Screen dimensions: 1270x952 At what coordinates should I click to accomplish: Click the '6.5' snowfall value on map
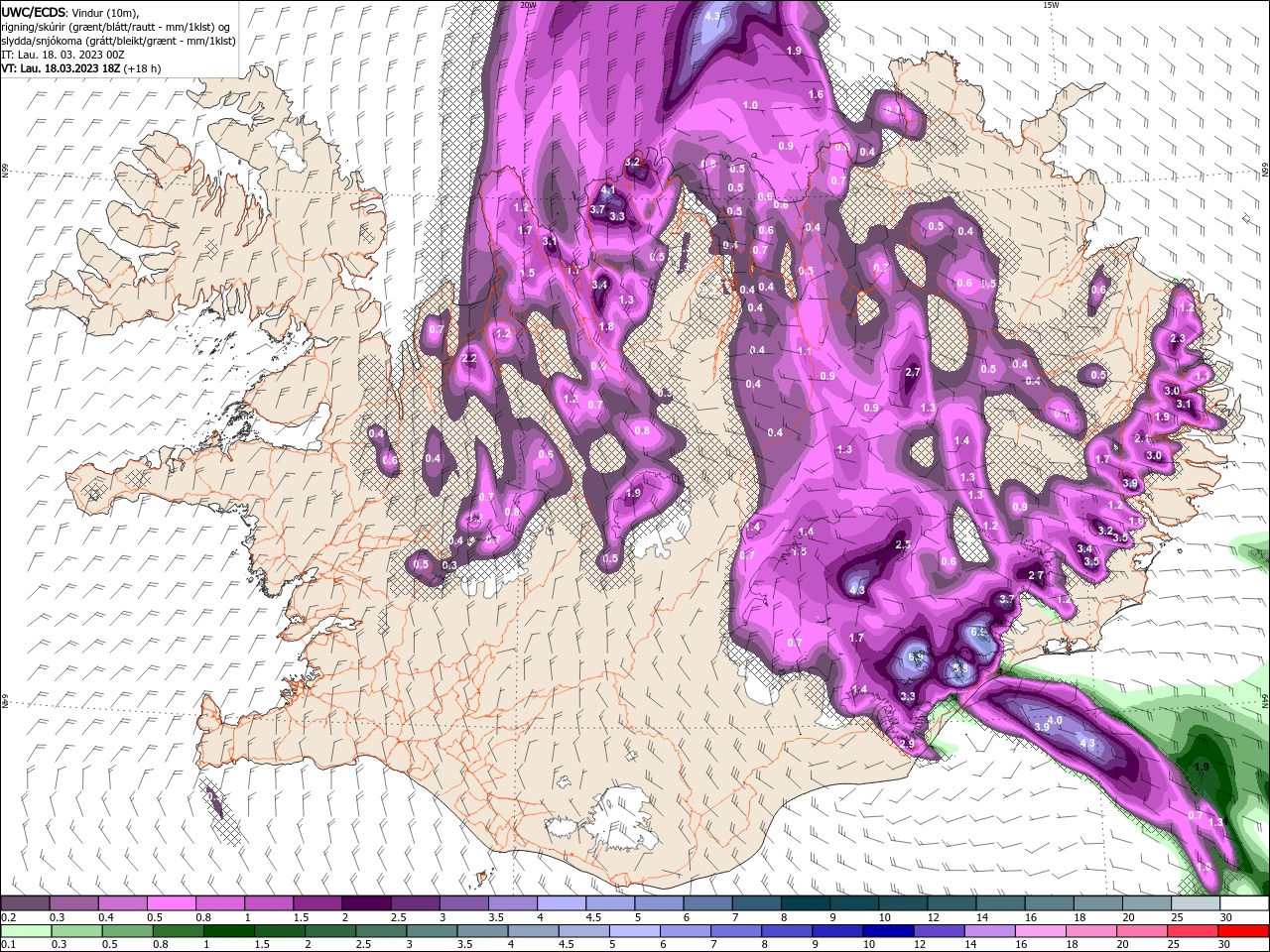click(977, 631)
